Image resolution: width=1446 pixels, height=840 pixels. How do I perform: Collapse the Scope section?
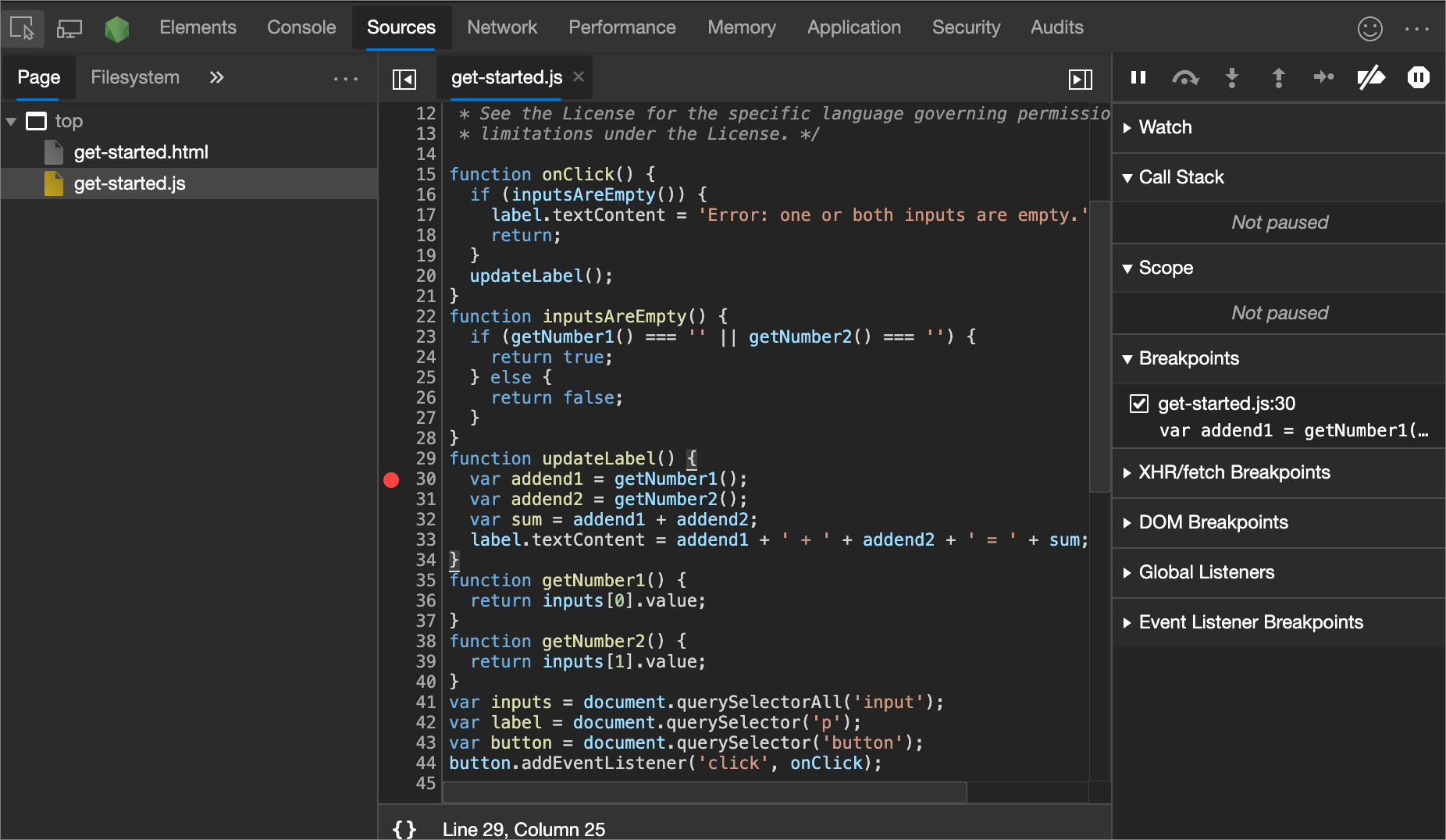click(x=1127, y=269)
